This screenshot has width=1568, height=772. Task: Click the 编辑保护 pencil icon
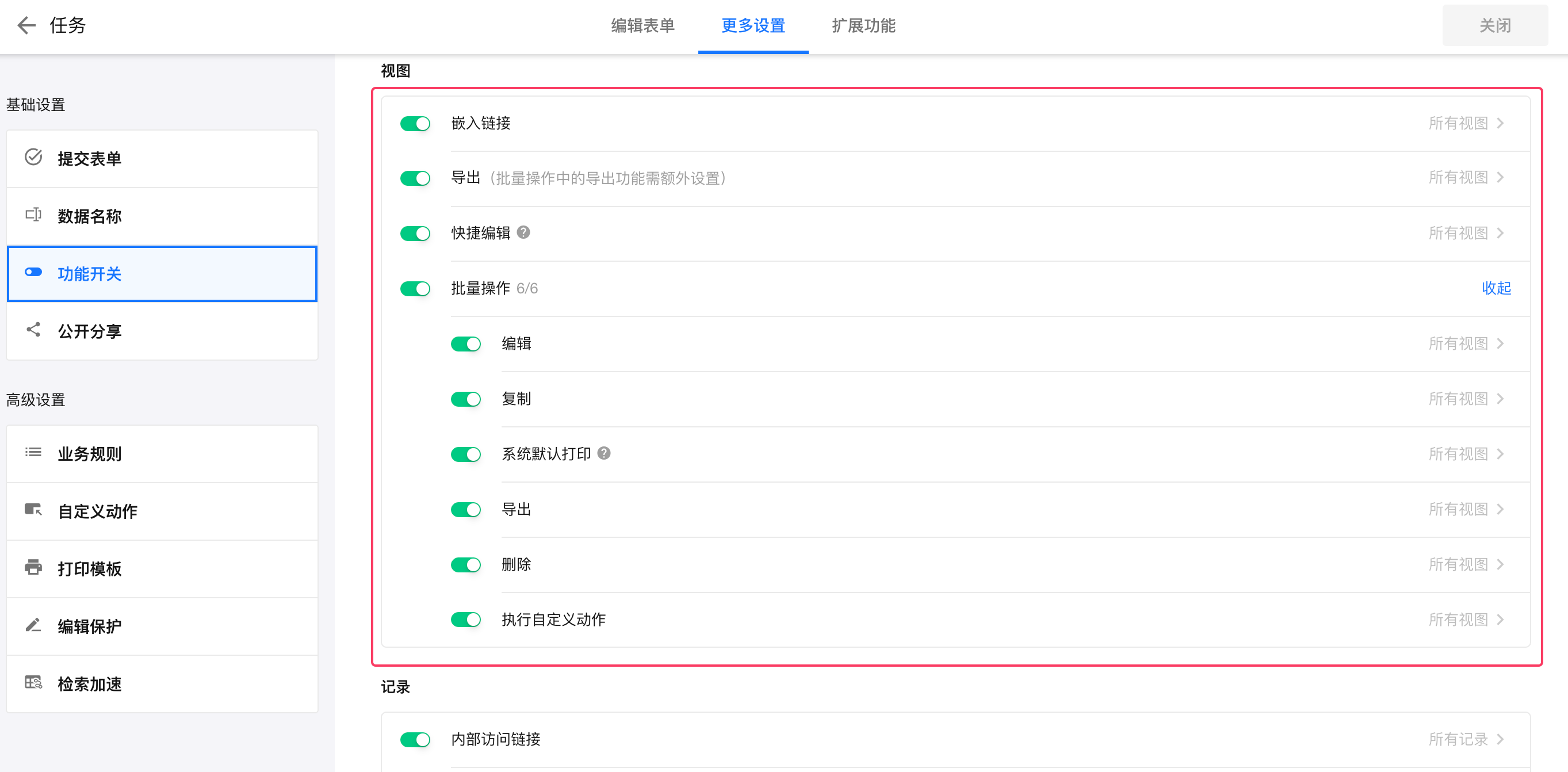click(33, 625)
